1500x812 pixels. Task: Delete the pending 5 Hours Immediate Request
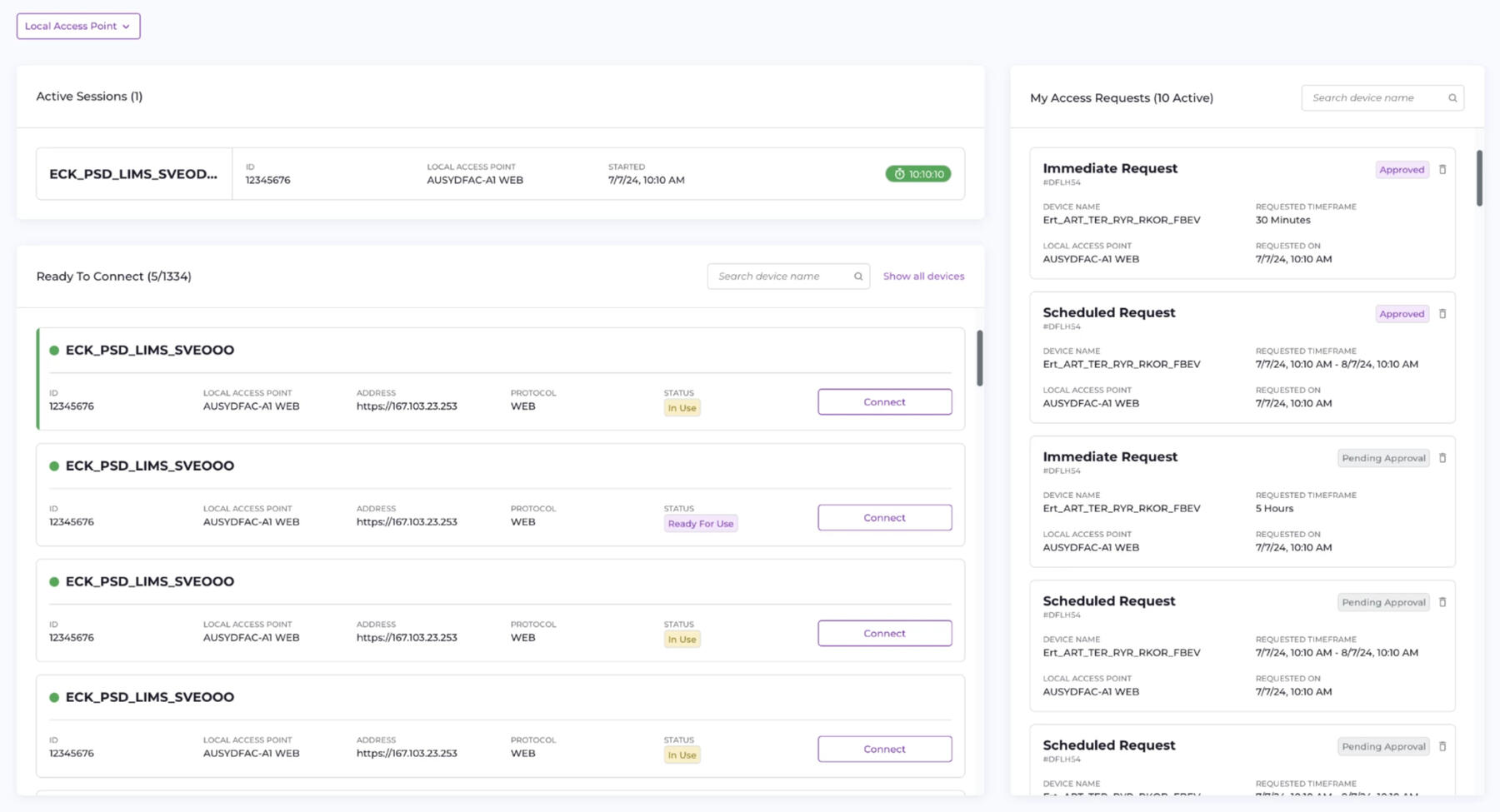click(x=1442, y=458)
